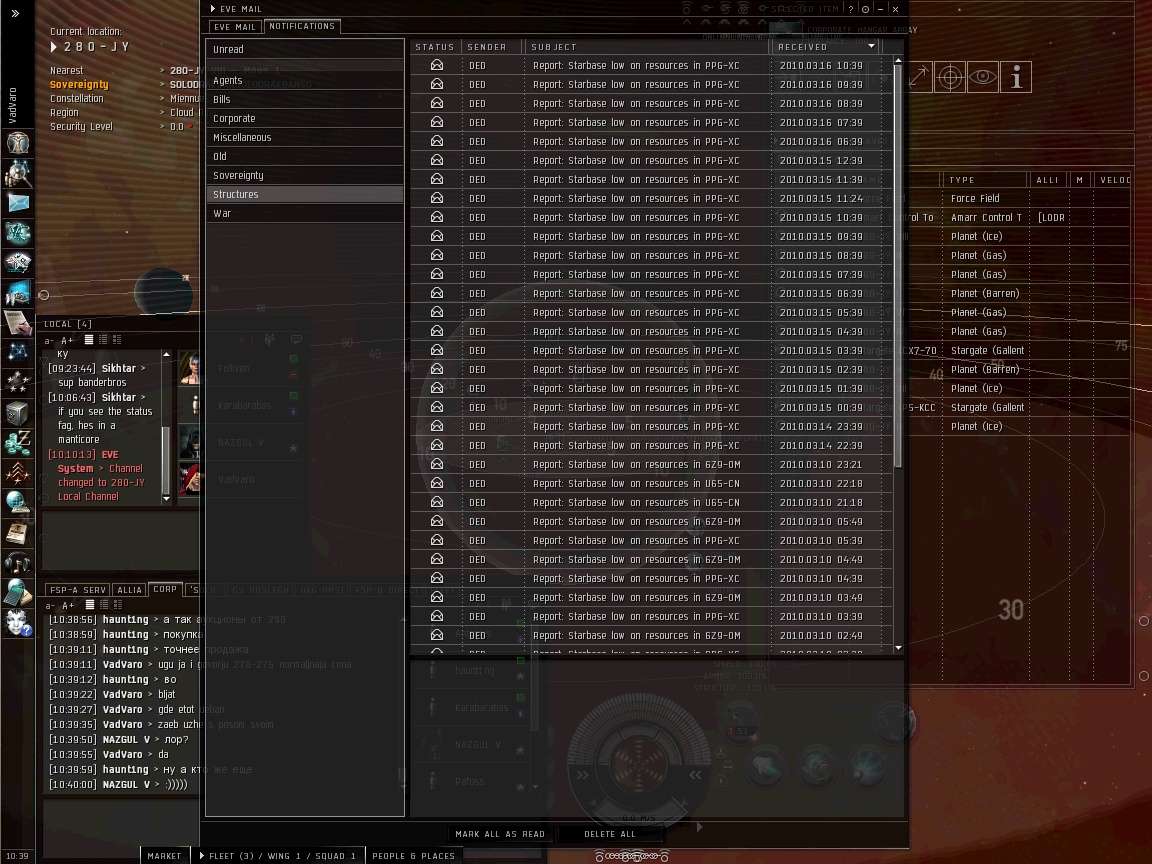Sort notifications by Received column arrow

871,46
